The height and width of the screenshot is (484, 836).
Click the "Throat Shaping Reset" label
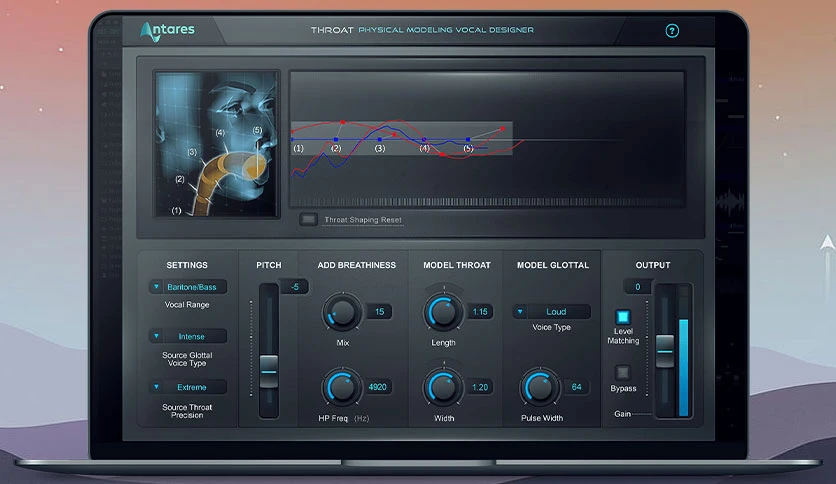[363, 220]
